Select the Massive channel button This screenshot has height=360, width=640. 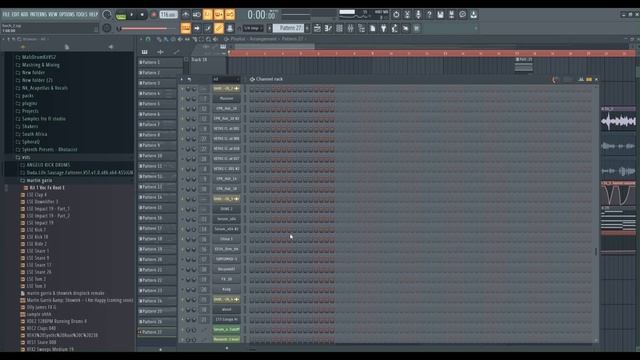pyautogui.click(x=227, y=98)
